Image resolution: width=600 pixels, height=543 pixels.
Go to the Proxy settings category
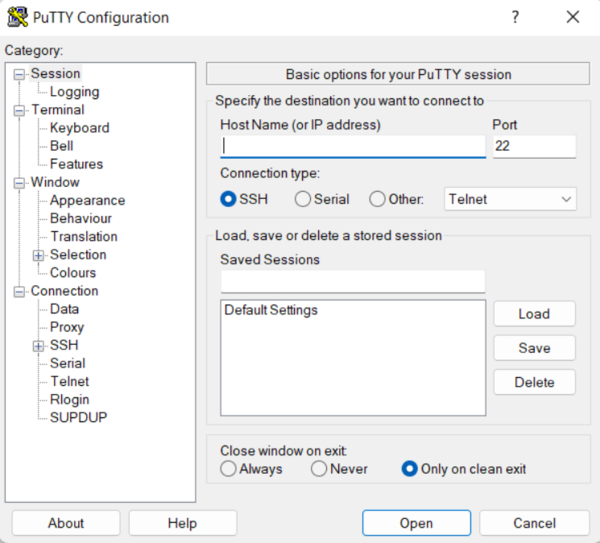67,327
